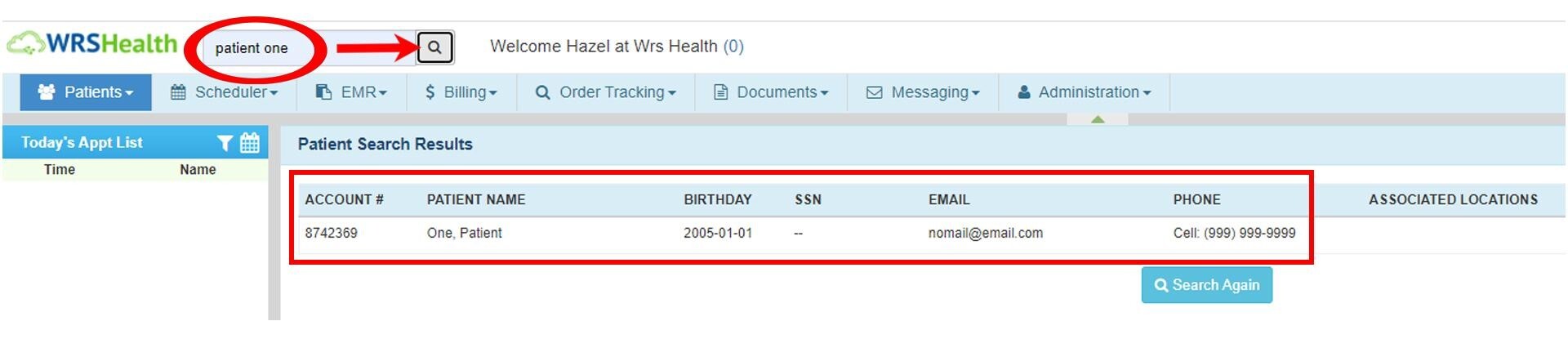
Task: Click account number 8742369
Action: pos(331,233)
